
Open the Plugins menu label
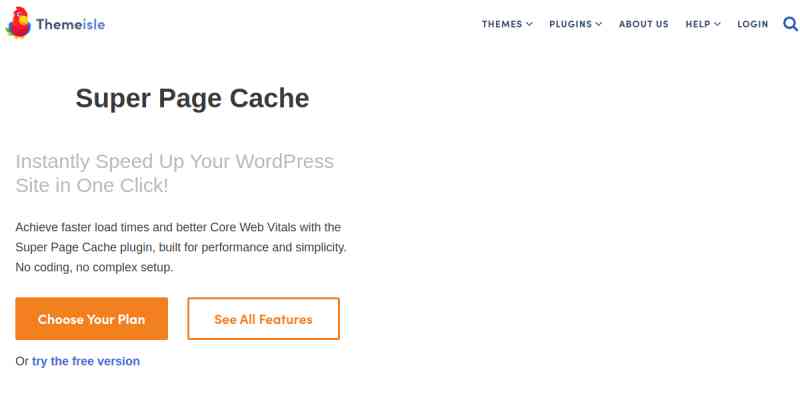coord(571,24)
